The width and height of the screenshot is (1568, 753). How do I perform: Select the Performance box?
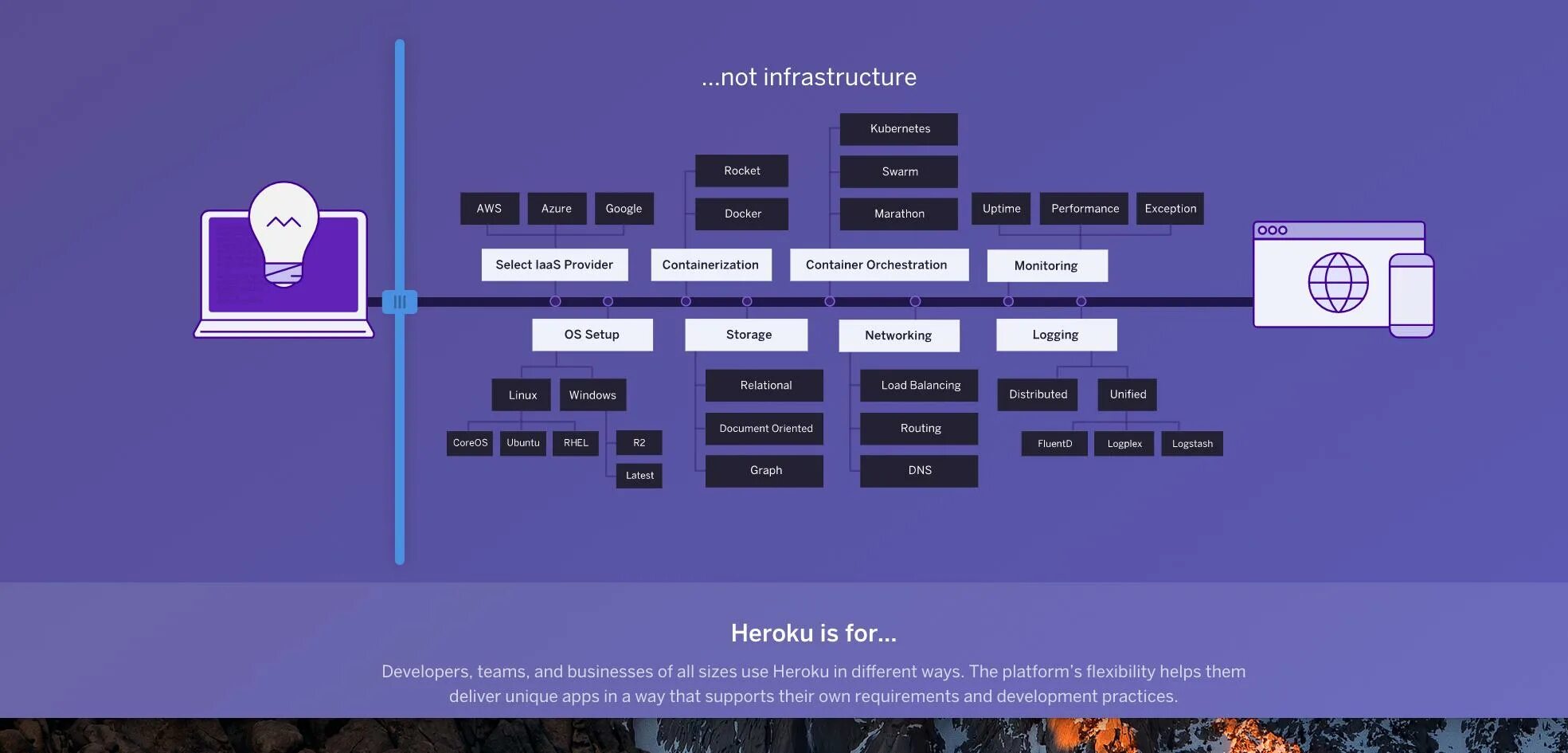1084,209
